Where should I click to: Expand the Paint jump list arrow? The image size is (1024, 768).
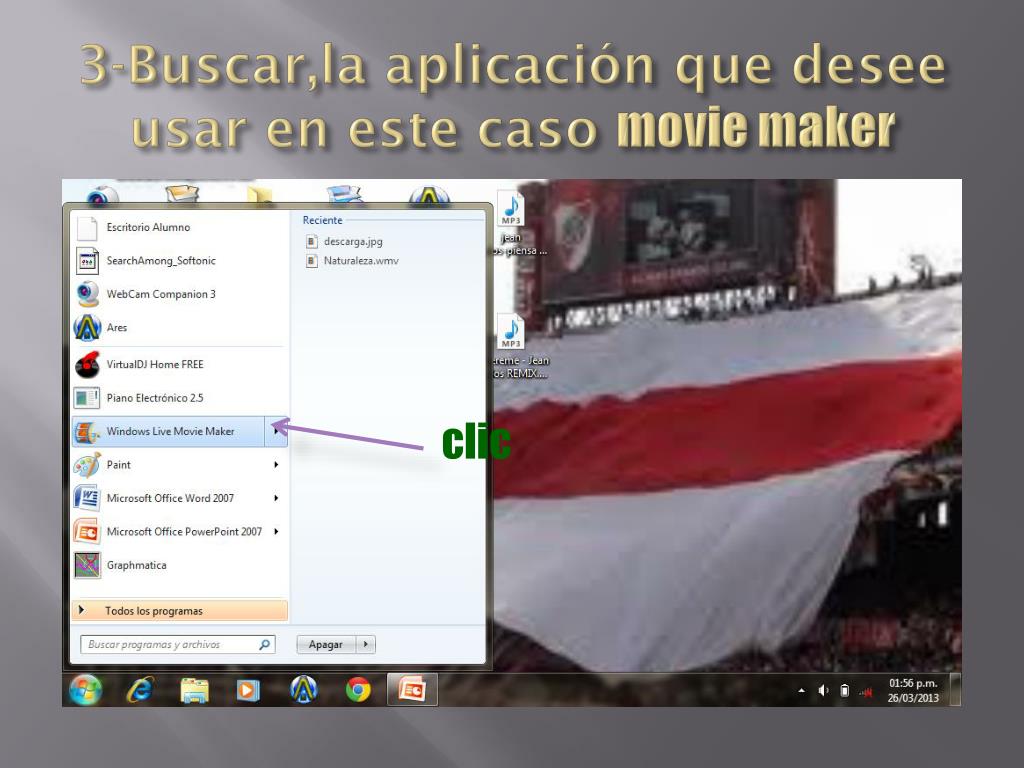tap(276, 465)
